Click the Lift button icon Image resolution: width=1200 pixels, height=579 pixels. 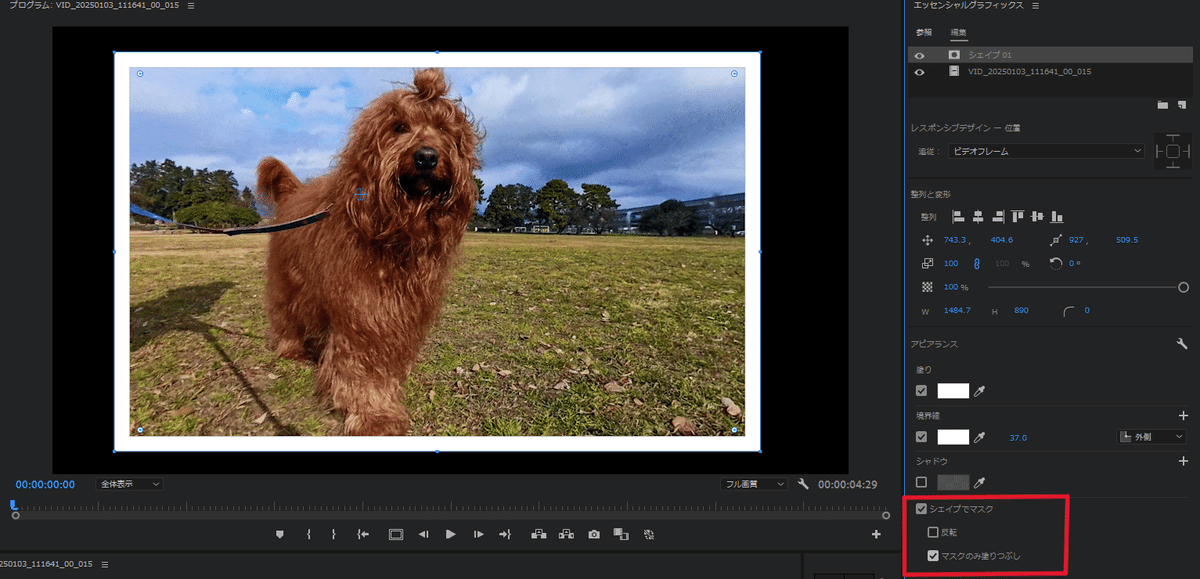(539, 535)
